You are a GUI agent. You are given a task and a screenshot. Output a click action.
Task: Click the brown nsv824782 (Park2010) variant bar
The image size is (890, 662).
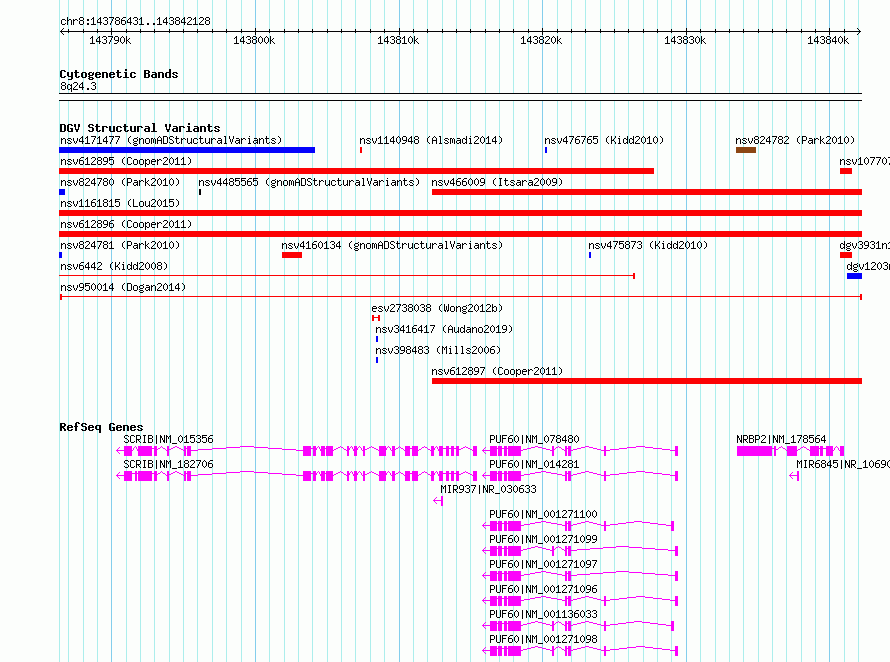pos(746,150)
